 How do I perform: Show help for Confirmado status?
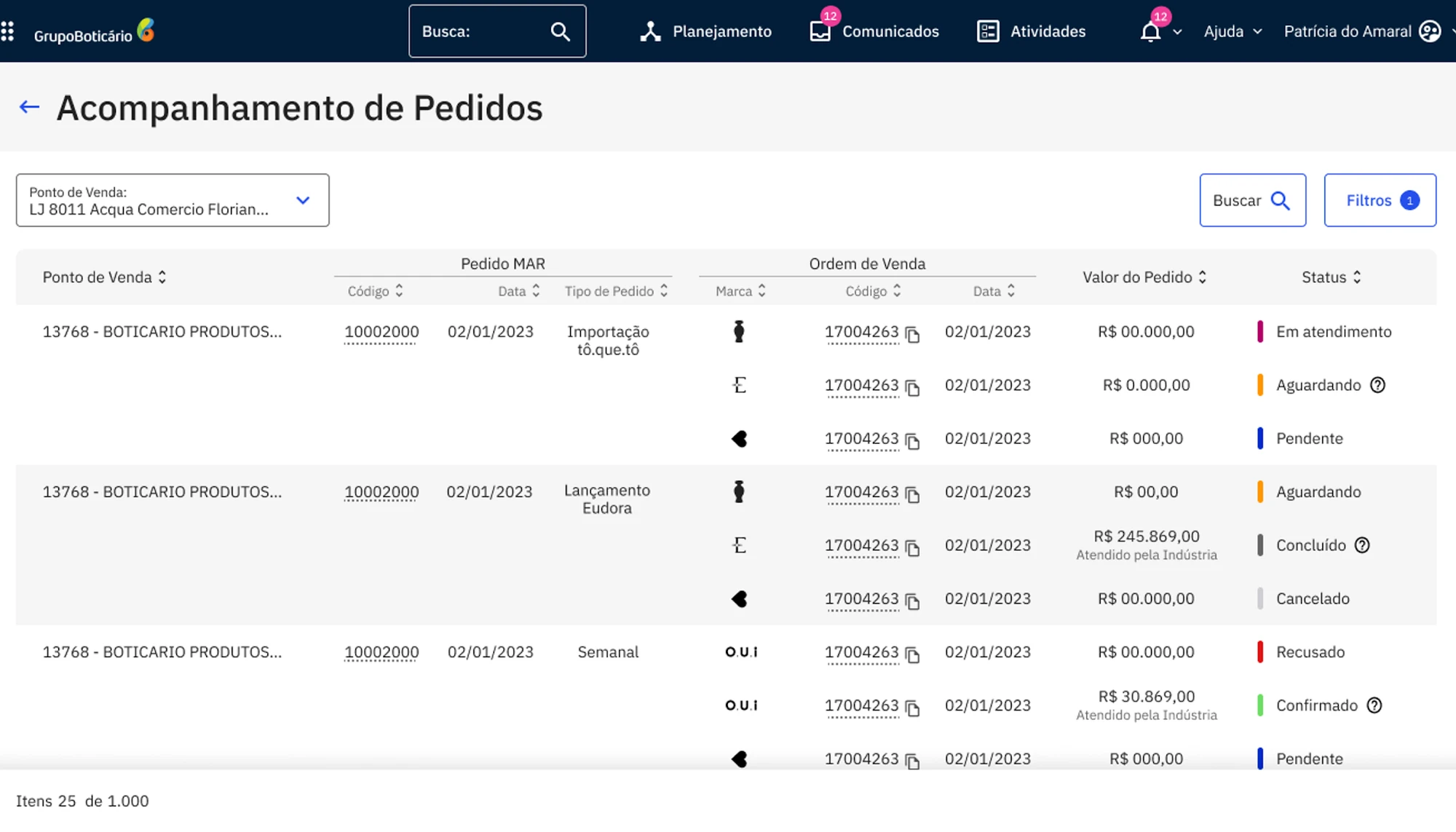[x=1374, y=705]
